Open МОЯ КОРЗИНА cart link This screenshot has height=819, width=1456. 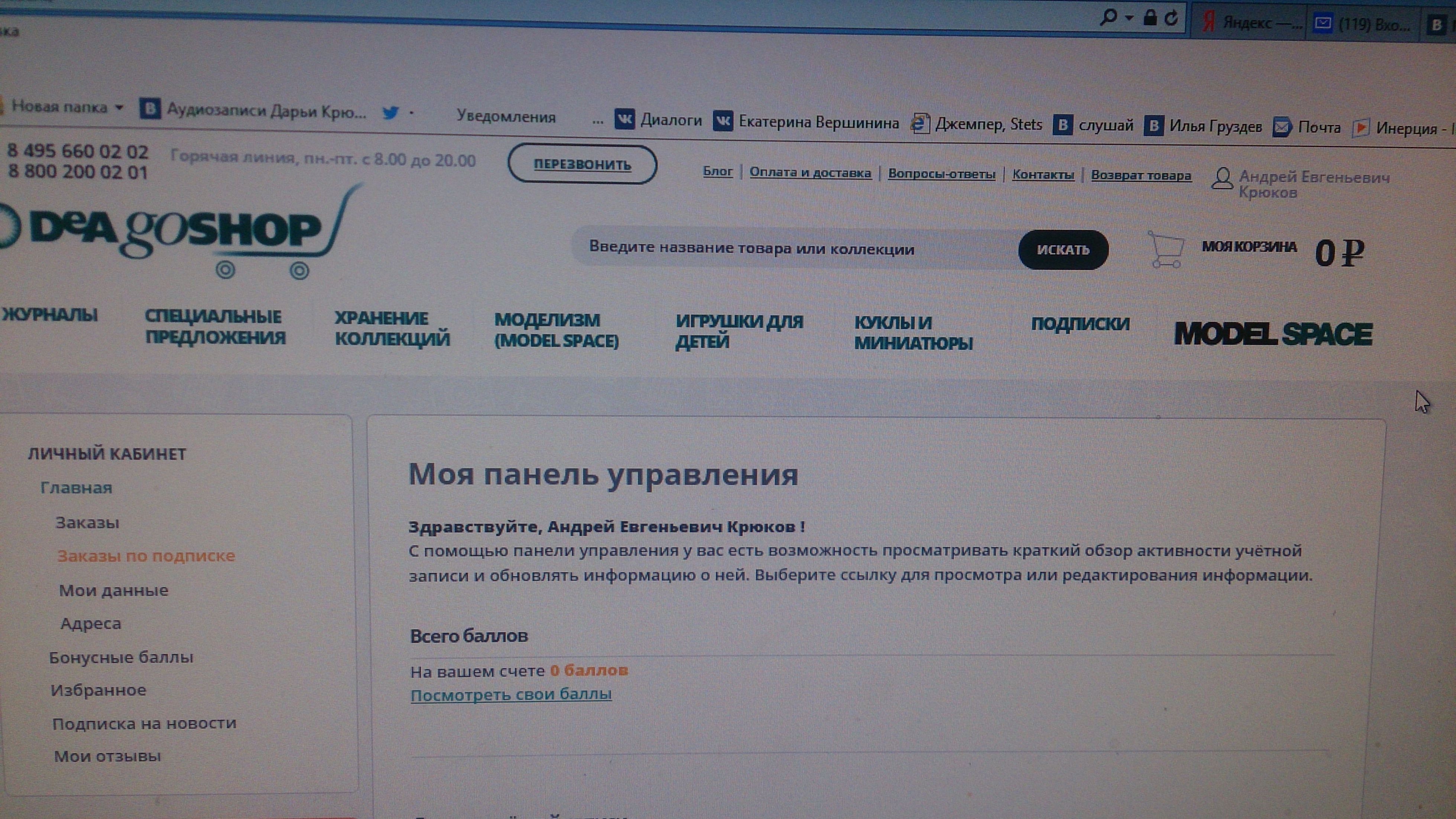[1249, 247]
